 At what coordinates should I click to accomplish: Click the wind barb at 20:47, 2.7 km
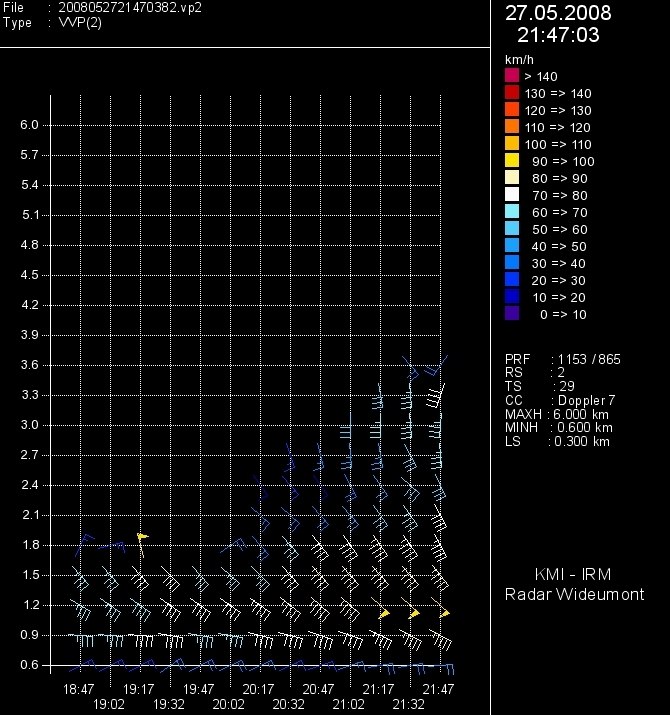pos(319,457)
